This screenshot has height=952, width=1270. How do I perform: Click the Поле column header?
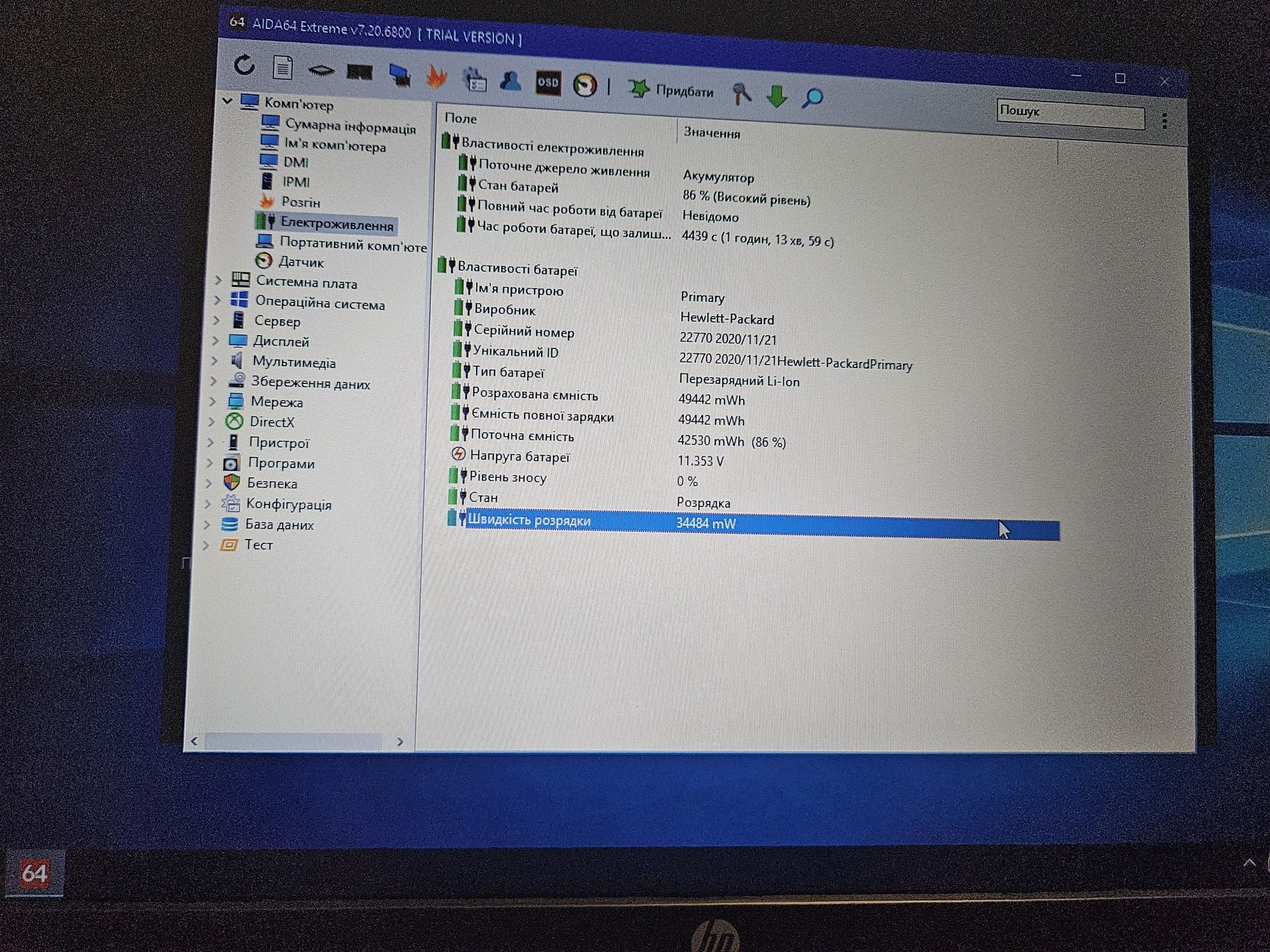click(x=461, y=118)
